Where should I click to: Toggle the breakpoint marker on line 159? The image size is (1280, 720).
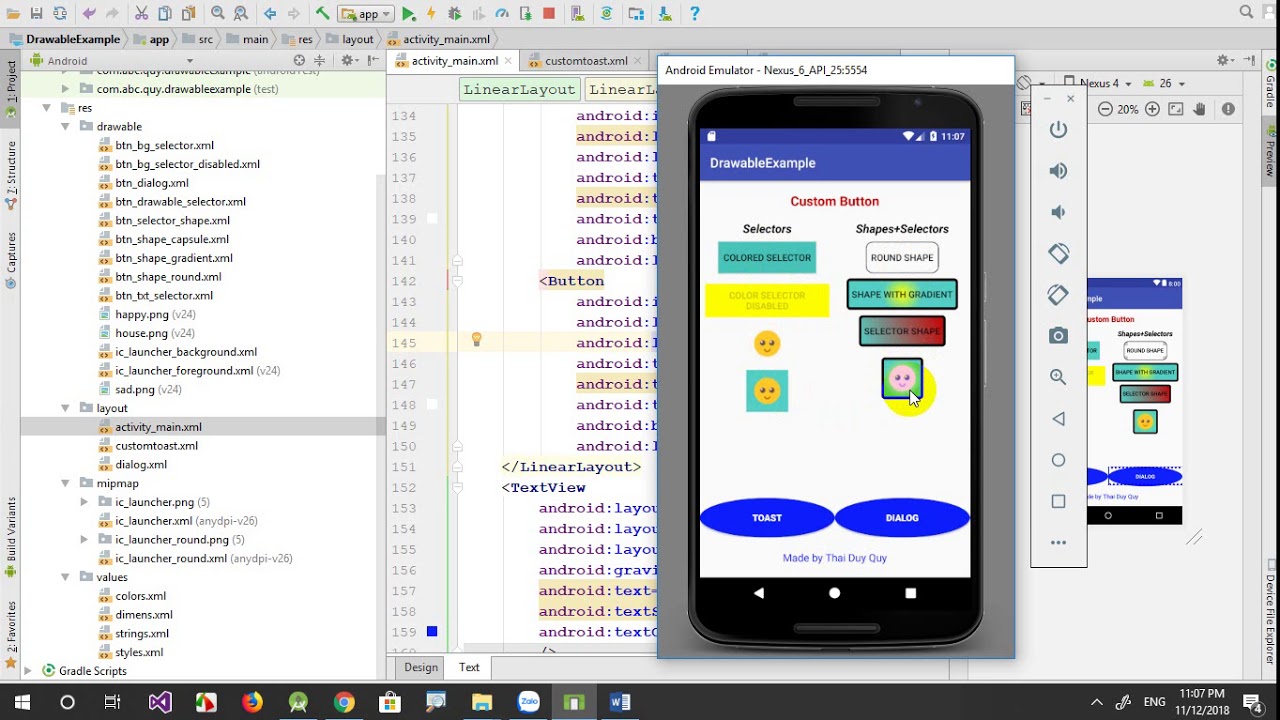point(432,632)
